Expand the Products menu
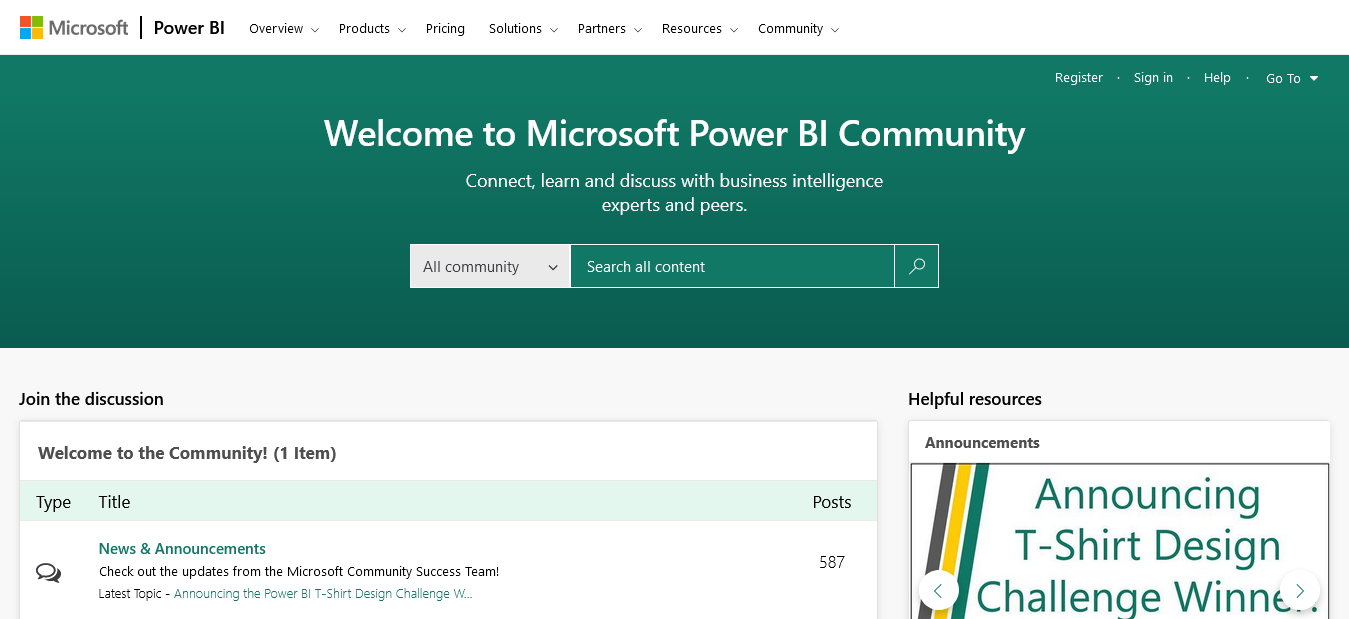1349x619 pixels. coord(372,29)
